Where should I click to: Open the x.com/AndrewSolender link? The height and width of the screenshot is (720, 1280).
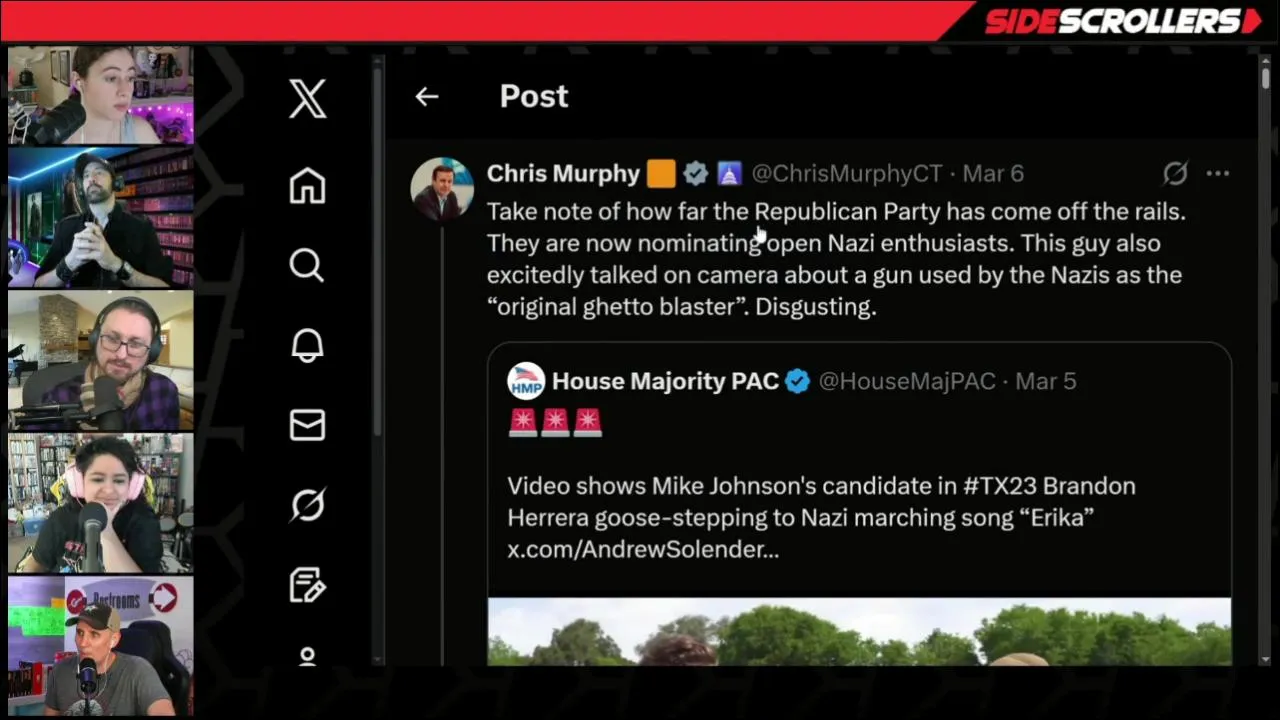[643, 549]
